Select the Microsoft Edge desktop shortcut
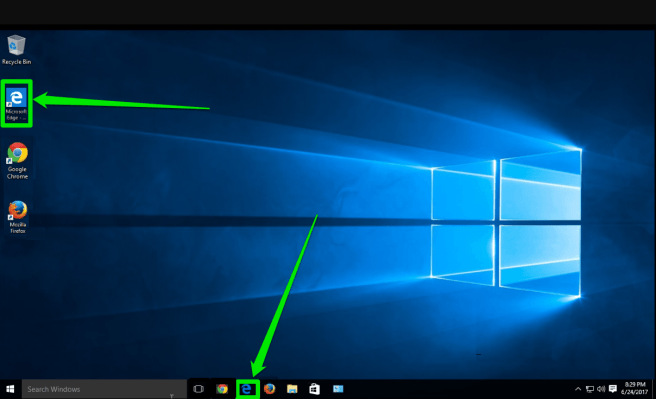Screen dimensions: 656x399 (x=16, y=103)
